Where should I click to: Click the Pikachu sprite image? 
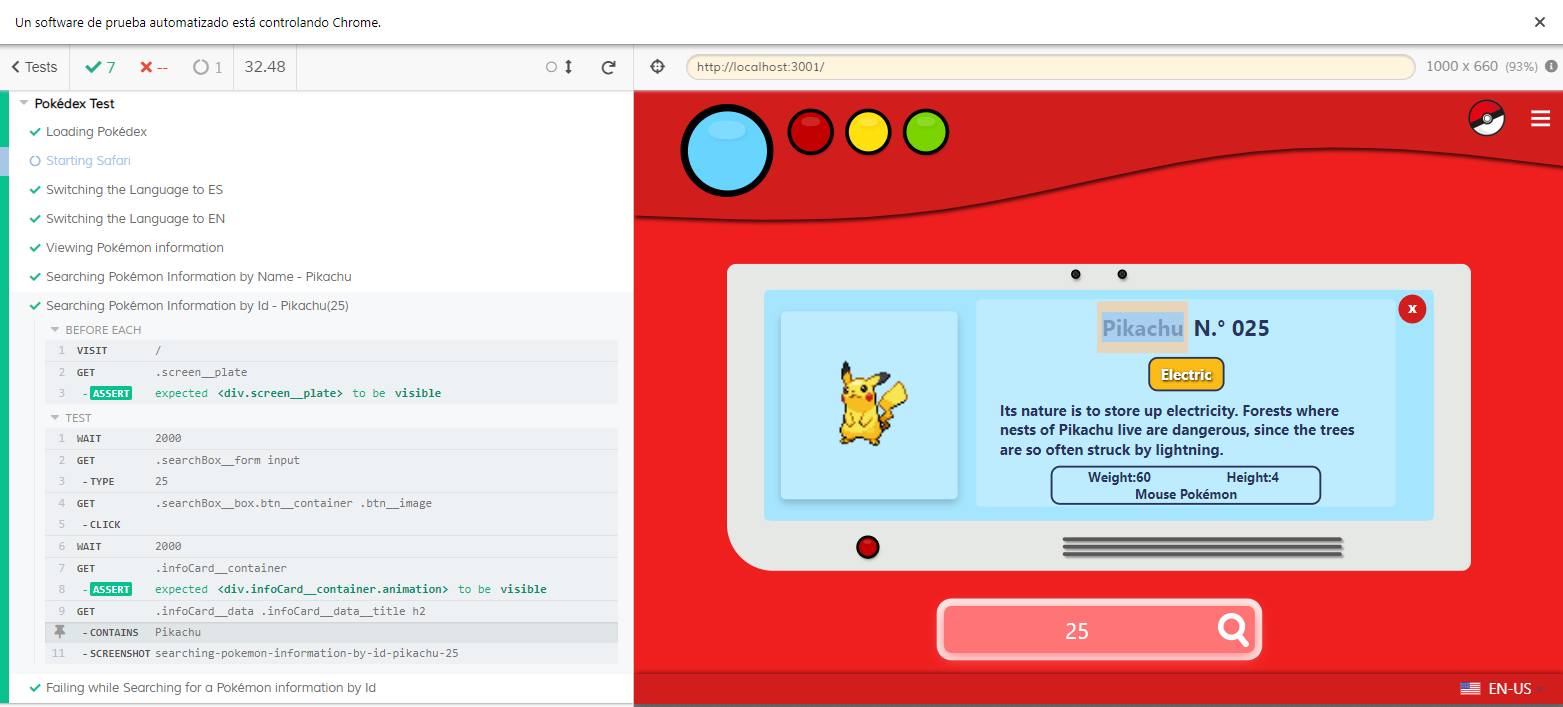point(873,403)
